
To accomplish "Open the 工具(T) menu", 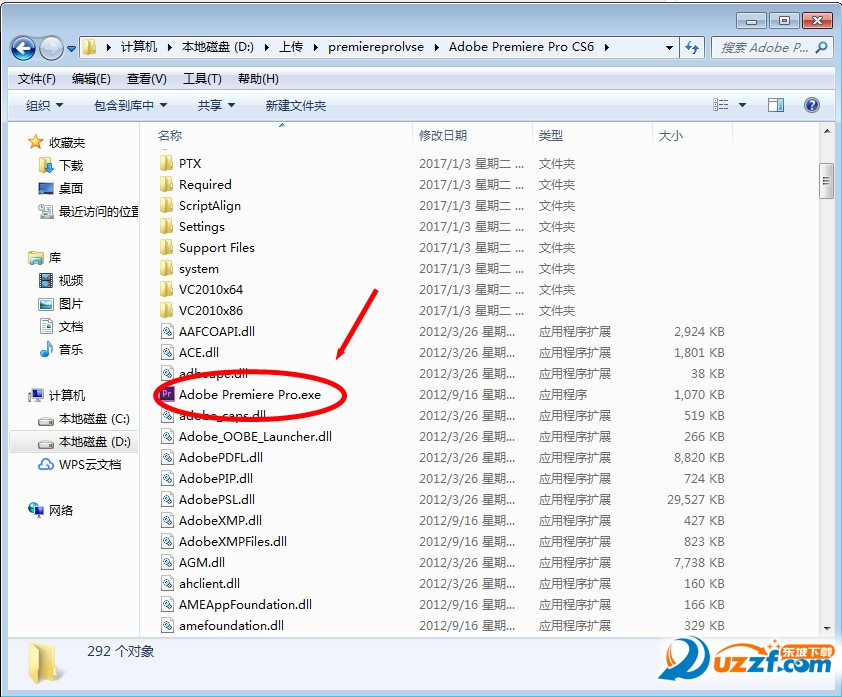I will point(202,79).
